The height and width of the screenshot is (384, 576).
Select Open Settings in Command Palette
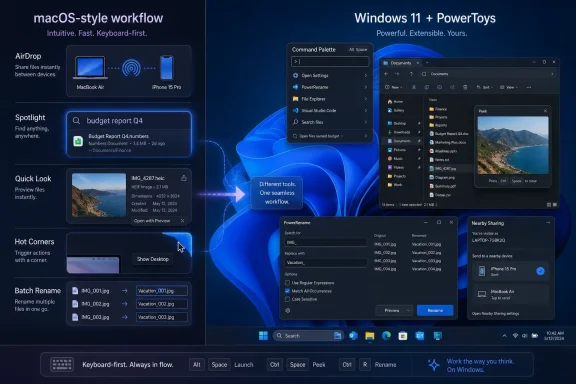(x=330, y=75)
